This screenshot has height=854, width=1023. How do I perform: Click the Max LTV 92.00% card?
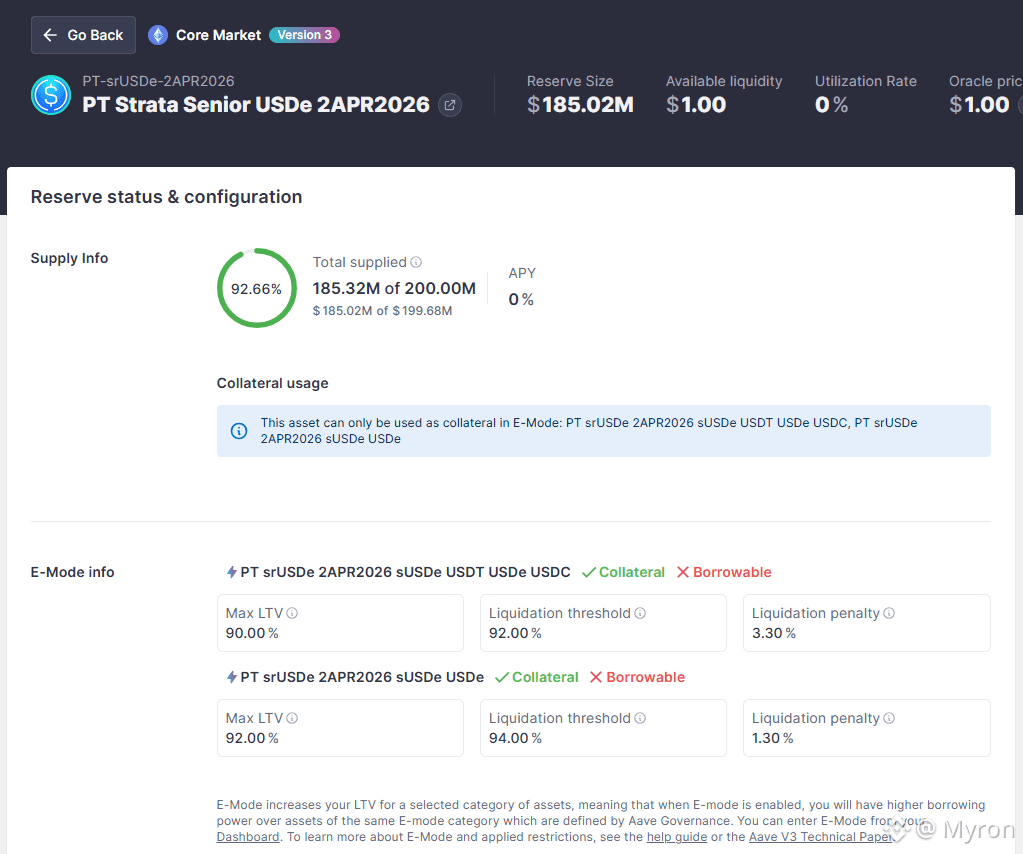pos(340,728)
